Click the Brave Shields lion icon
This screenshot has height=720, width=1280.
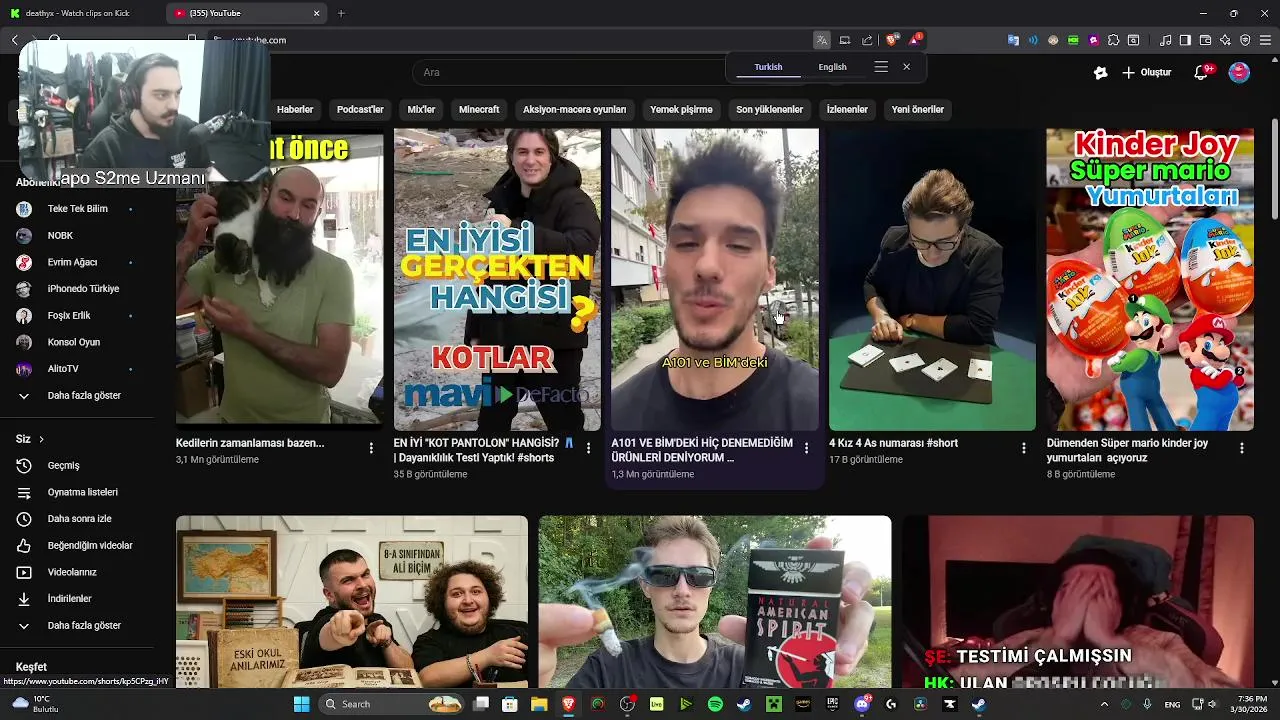point(892,40)
